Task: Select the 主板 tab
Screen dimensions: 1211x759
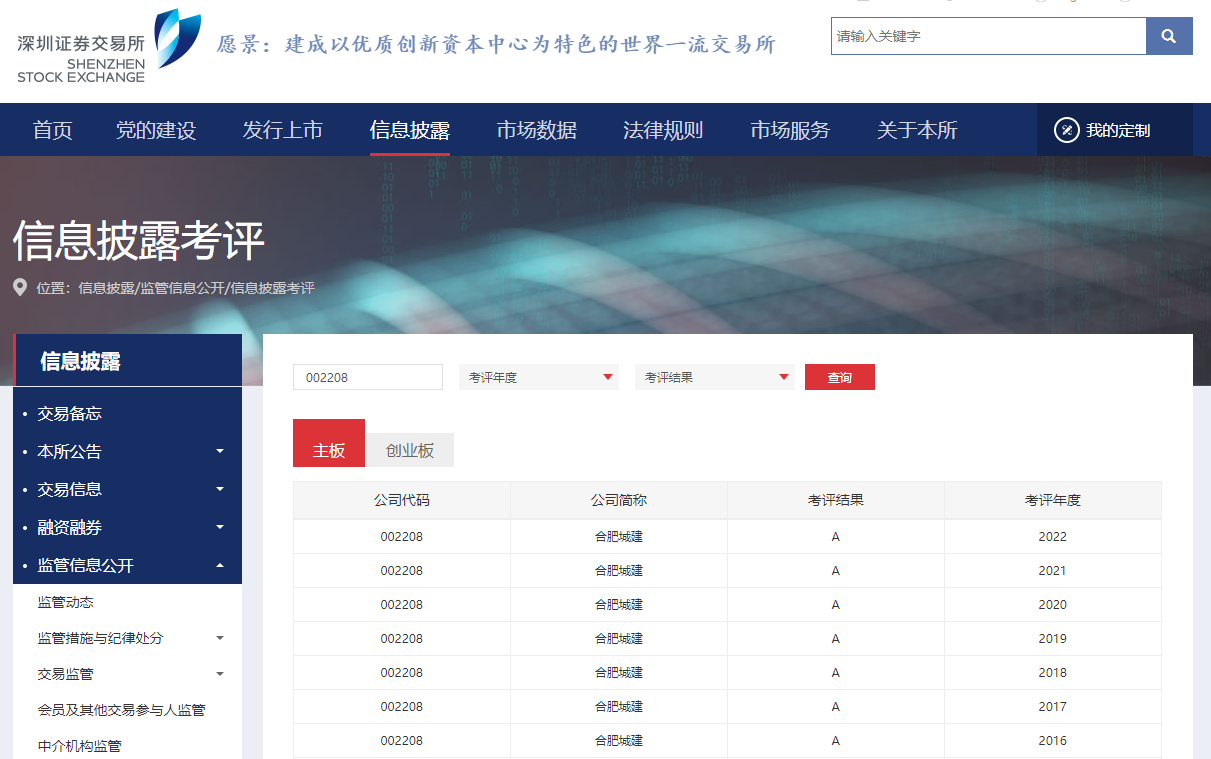Action: [x=328, y=442]
